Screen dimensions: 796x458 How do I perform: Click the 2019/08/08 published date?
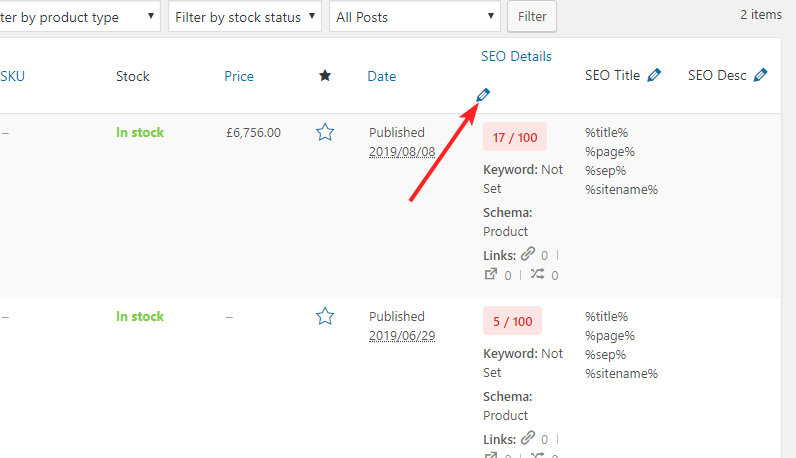[402, 152]
